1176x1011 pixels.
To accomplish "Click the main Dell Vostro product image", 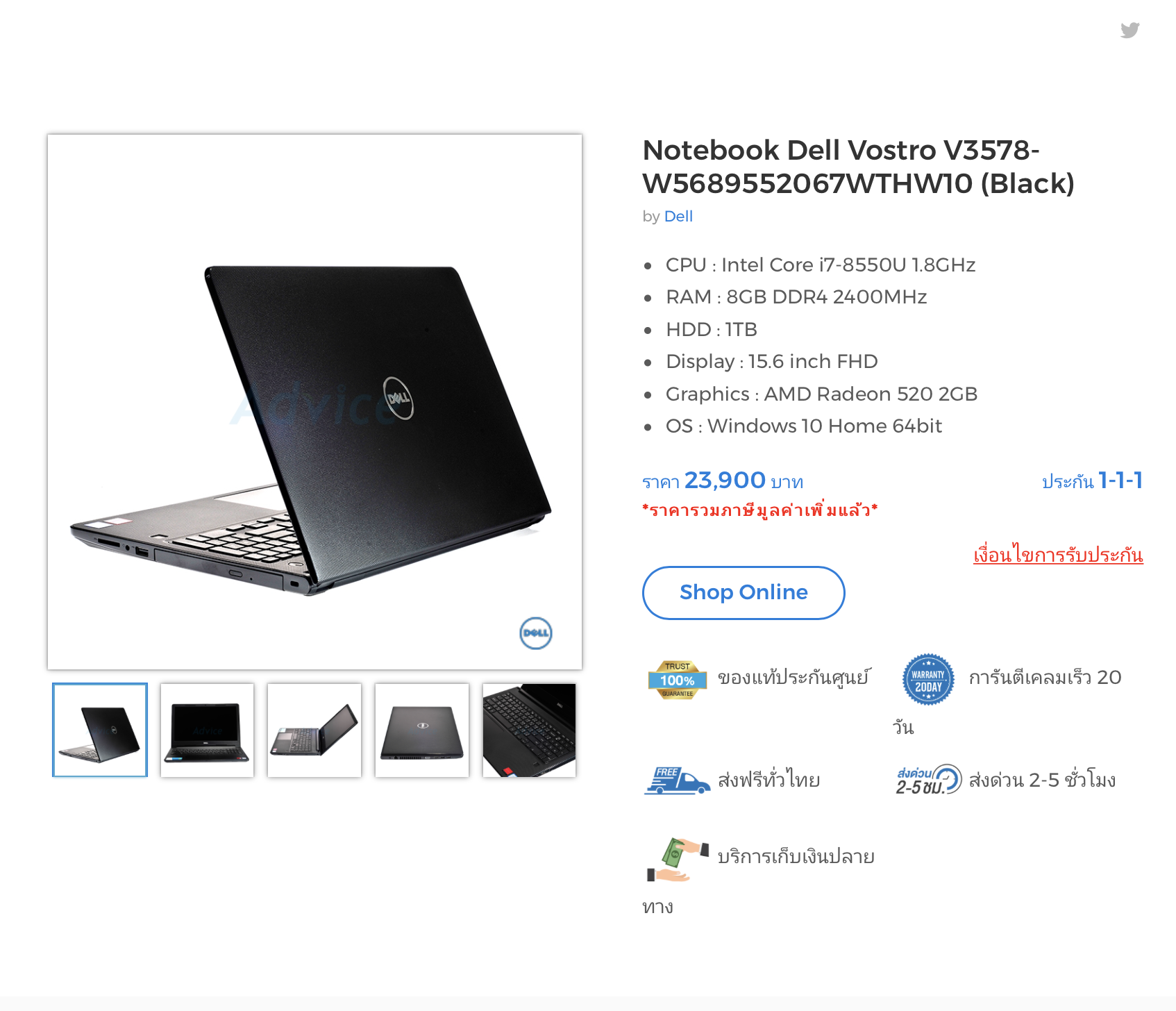I will click(x=314, y=402).
